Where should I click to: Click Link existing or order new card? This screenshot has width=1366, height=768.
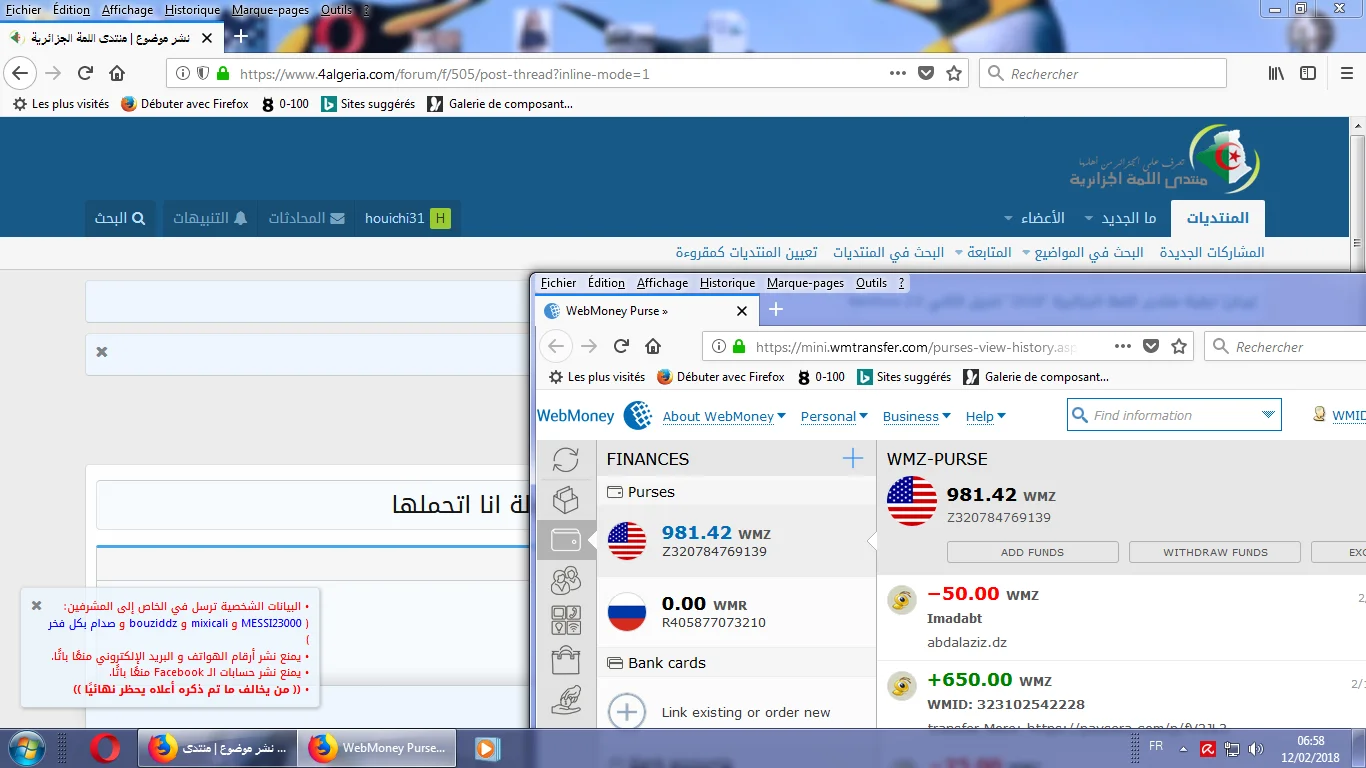(745, 712)
